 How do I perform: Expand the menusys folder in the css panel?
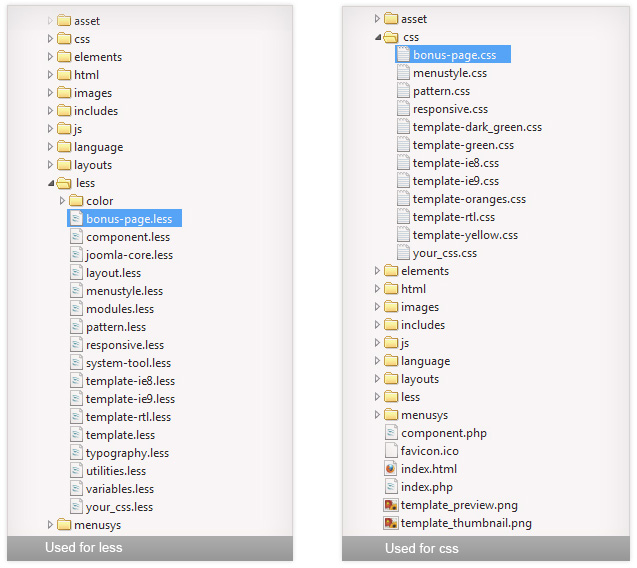point(377,414)
